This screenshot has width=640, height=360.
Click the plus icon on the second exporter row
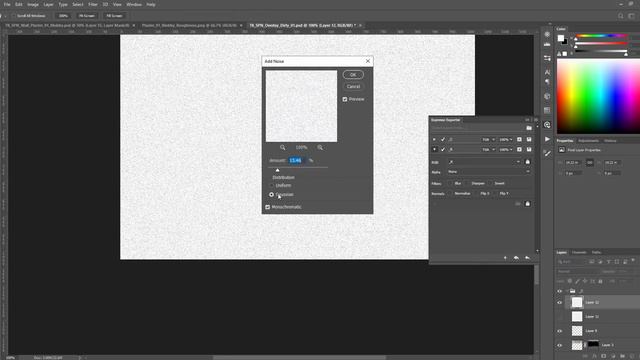519,149
